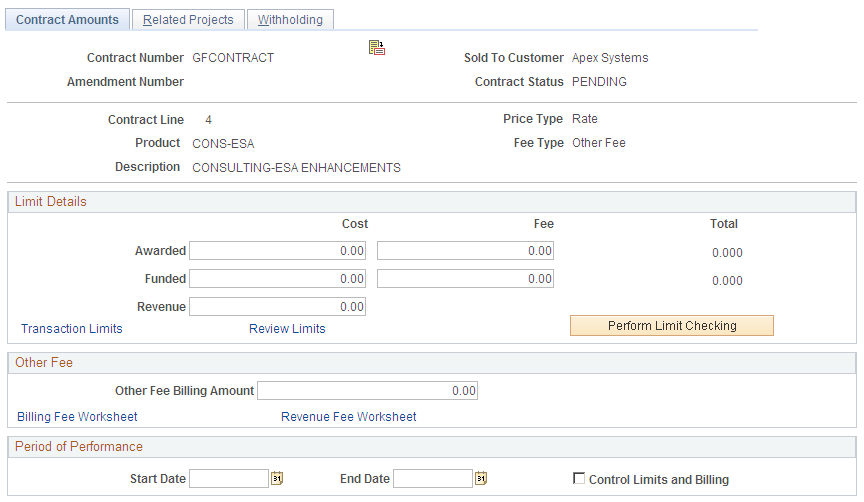Click the Awarded Cost input field
The height and width of the screenshot is (502, 864).
point(278,251)
